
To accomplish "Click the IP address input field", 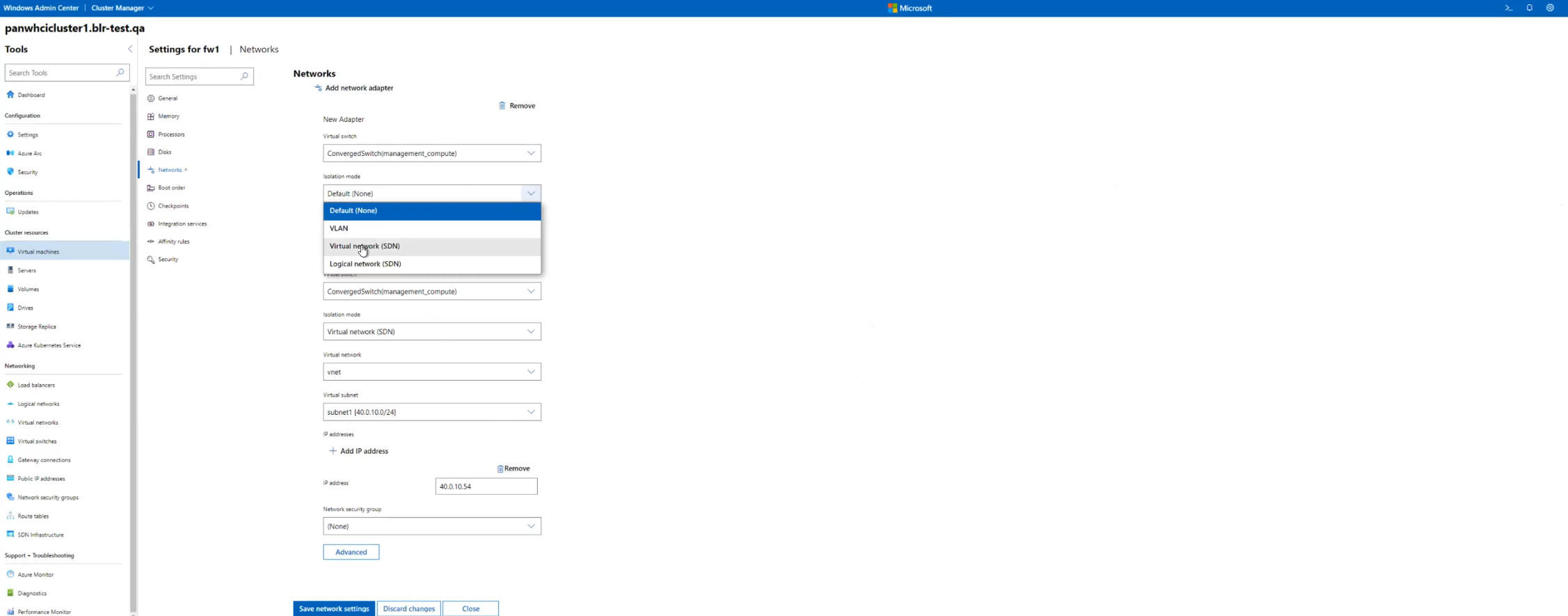I will coord(486,487).
